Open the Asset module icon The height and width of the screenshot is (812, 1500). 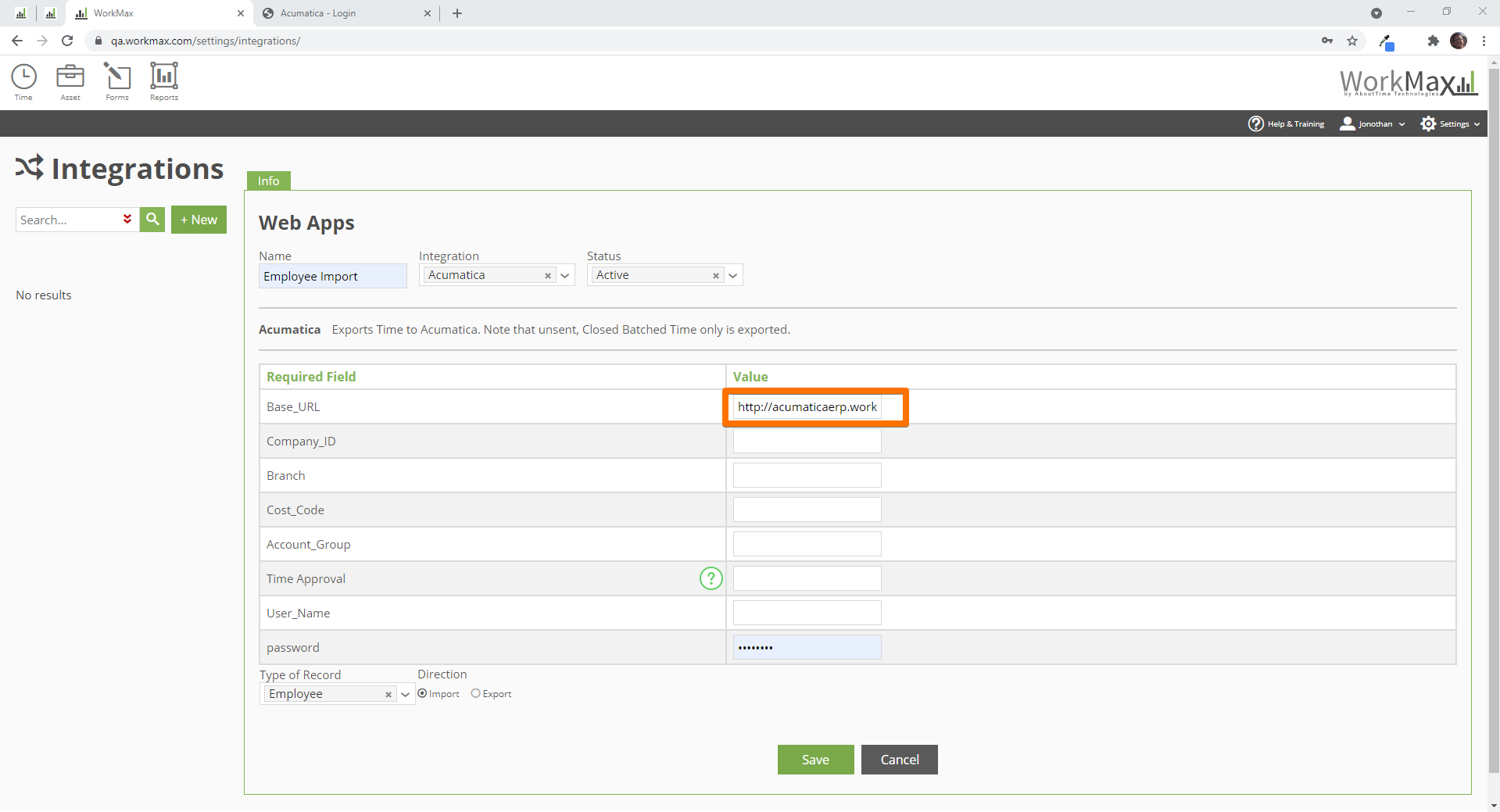click(x=70, y=81)
